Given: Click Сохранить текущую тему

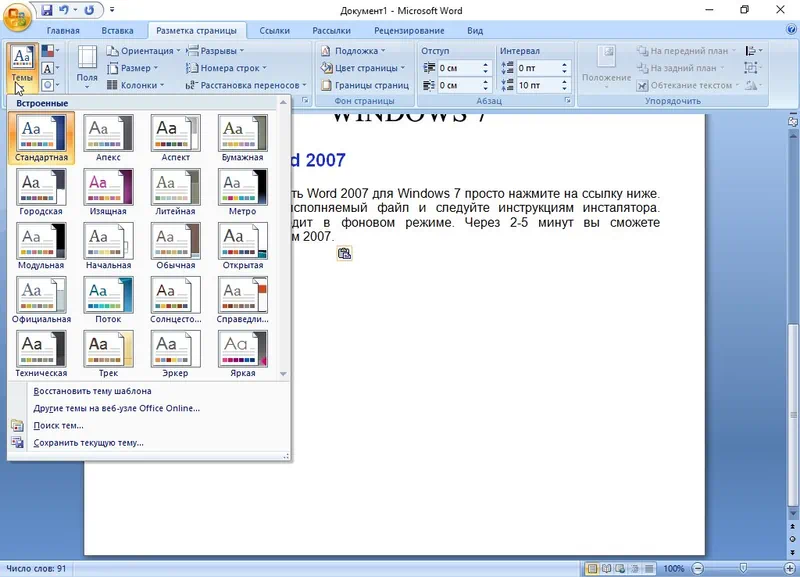Looking at the screenshot, I should pos(88,442).
